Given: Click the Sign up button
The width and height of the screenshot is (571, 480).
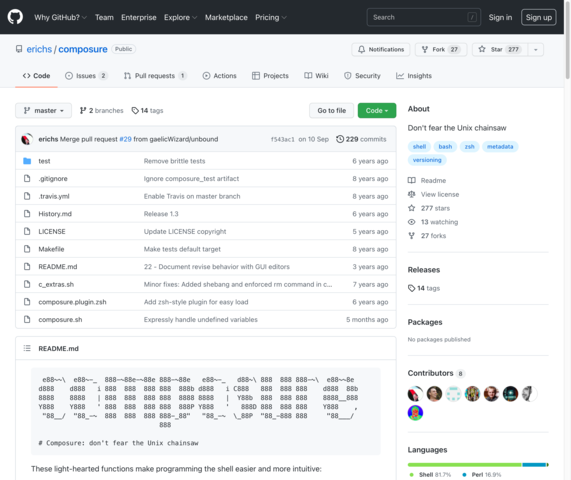Looking at the screenshot, I should coord(539,17).
